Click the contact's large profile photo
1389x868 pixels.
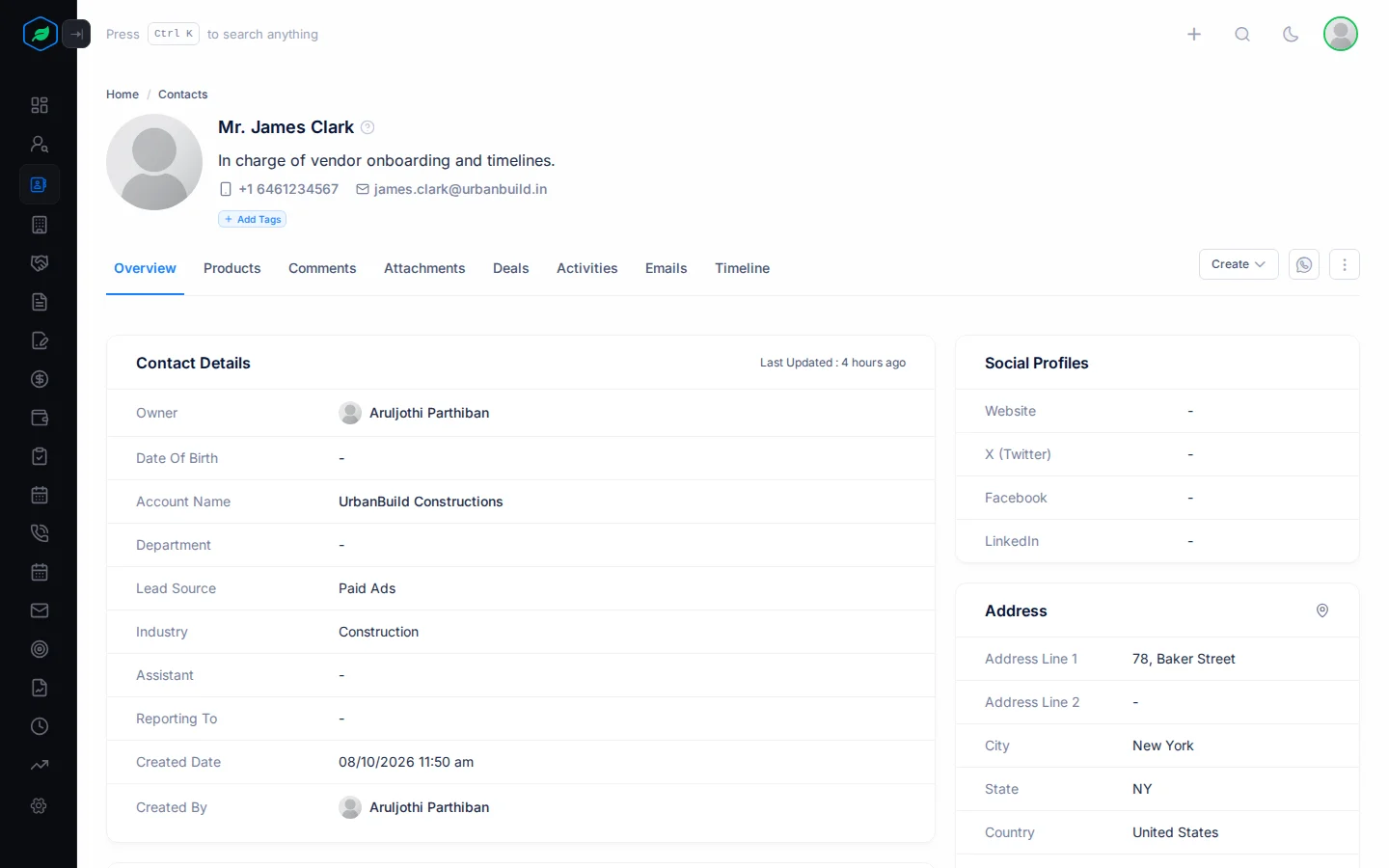click(154, 162)
